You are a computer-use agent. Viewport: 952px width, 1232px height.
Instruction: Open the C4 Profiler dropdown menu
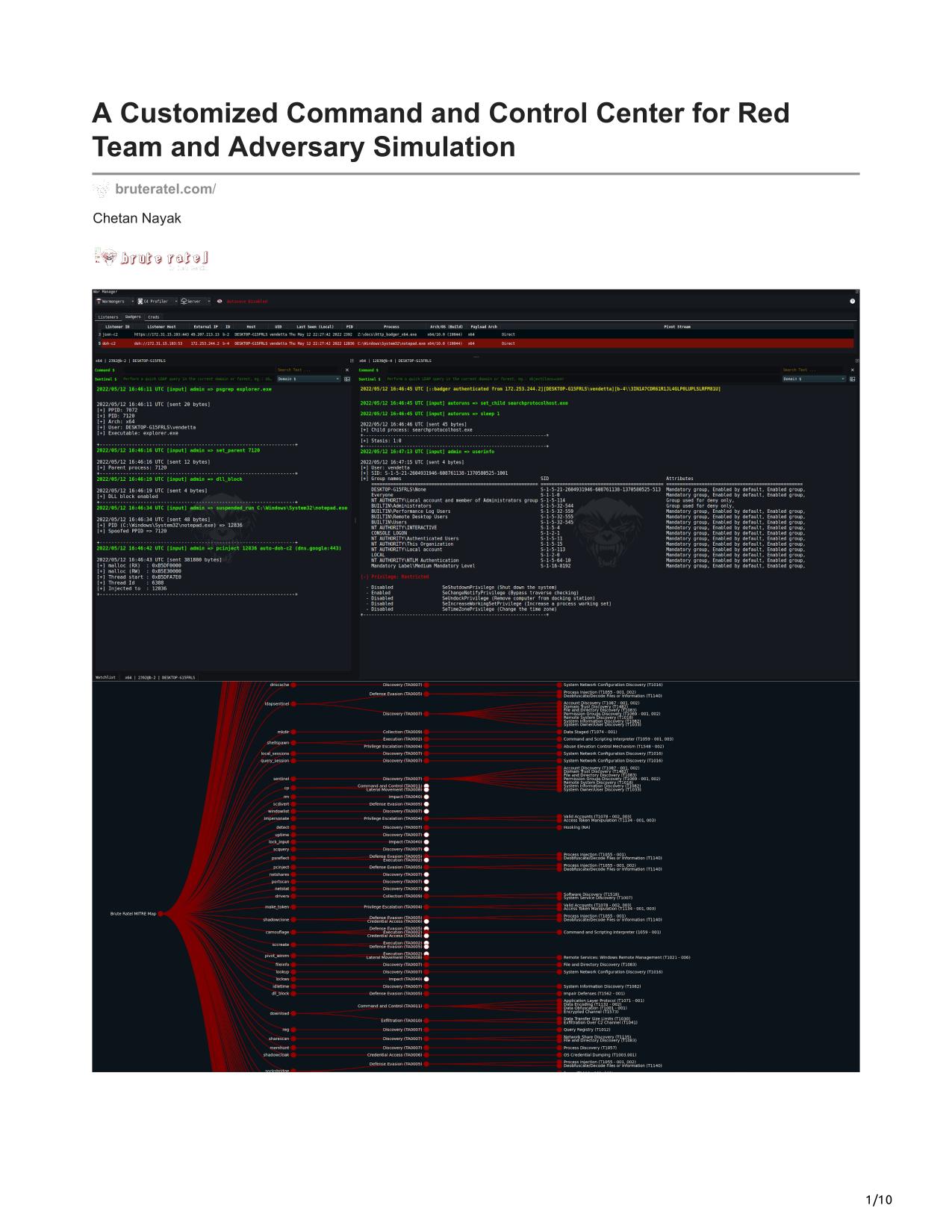point(158,302)
